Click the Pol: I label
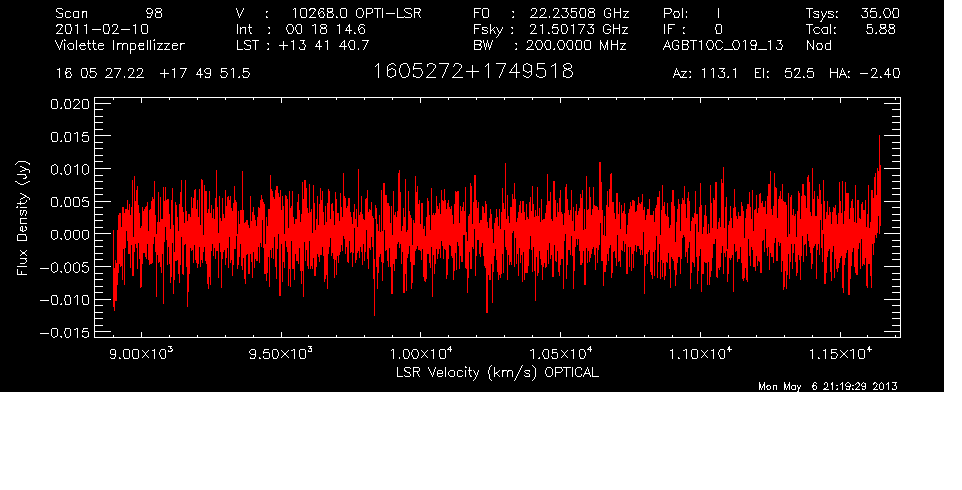This screenshot has height=490, width=962. (x=692, y=13)
